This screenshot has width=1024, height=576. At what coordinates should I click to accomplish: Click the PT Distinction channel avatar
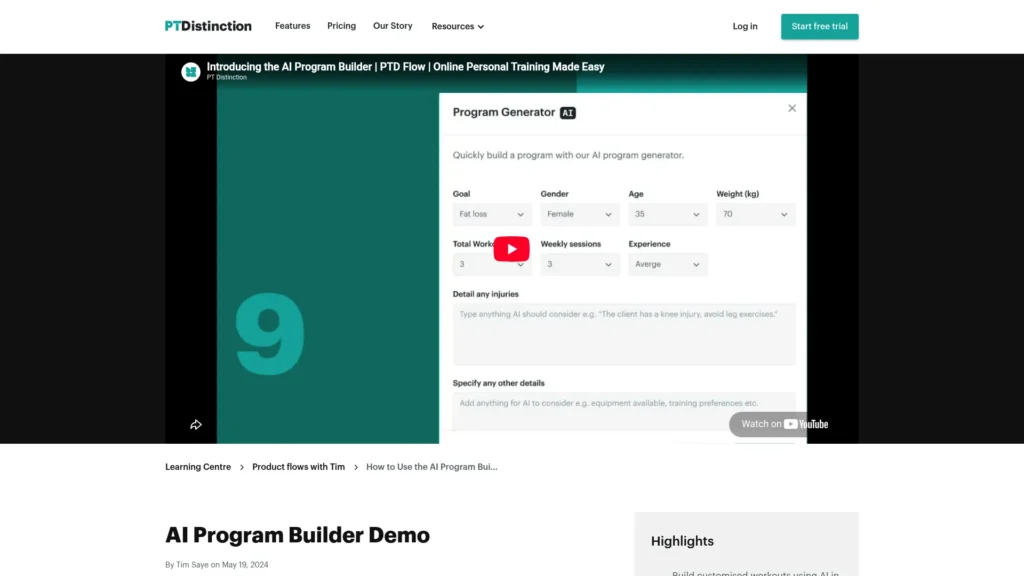[x=191, y=72]
